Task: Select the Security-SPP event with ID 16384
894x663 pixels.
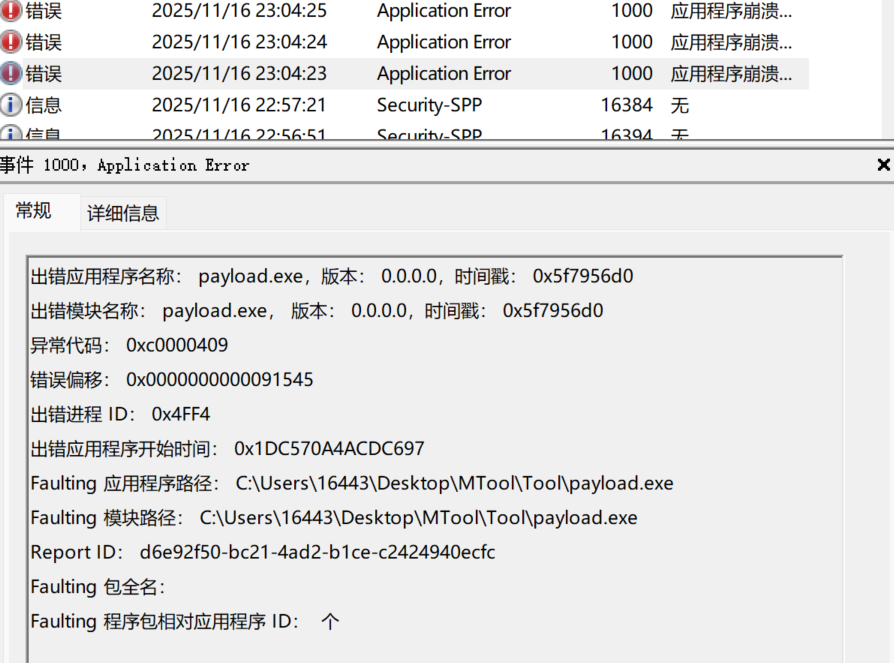Action: coord(429,105)
